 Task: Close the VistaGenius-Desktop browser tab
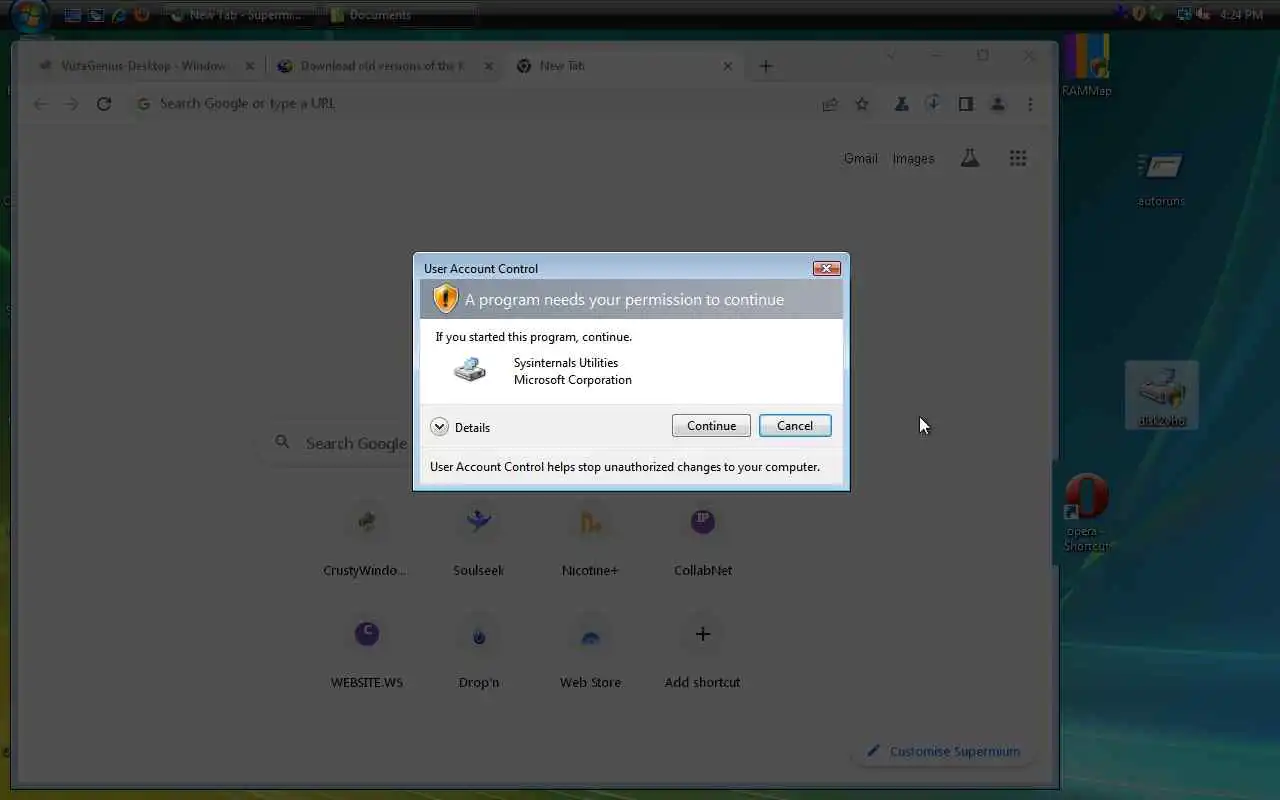pyautogui.click(x=250, y=66)
